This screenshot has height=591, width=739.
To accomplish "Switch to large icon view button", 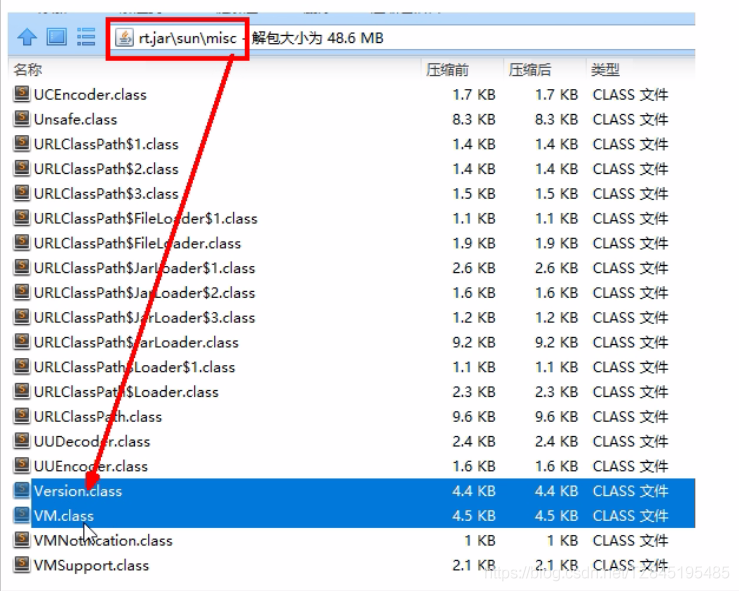I will tap(57, 37).
